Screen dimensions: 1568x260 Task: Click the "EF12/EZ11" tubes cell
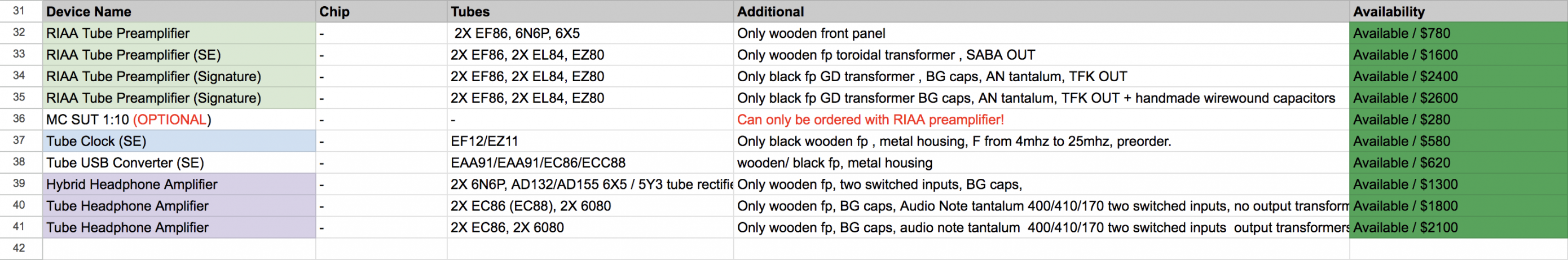589,141
